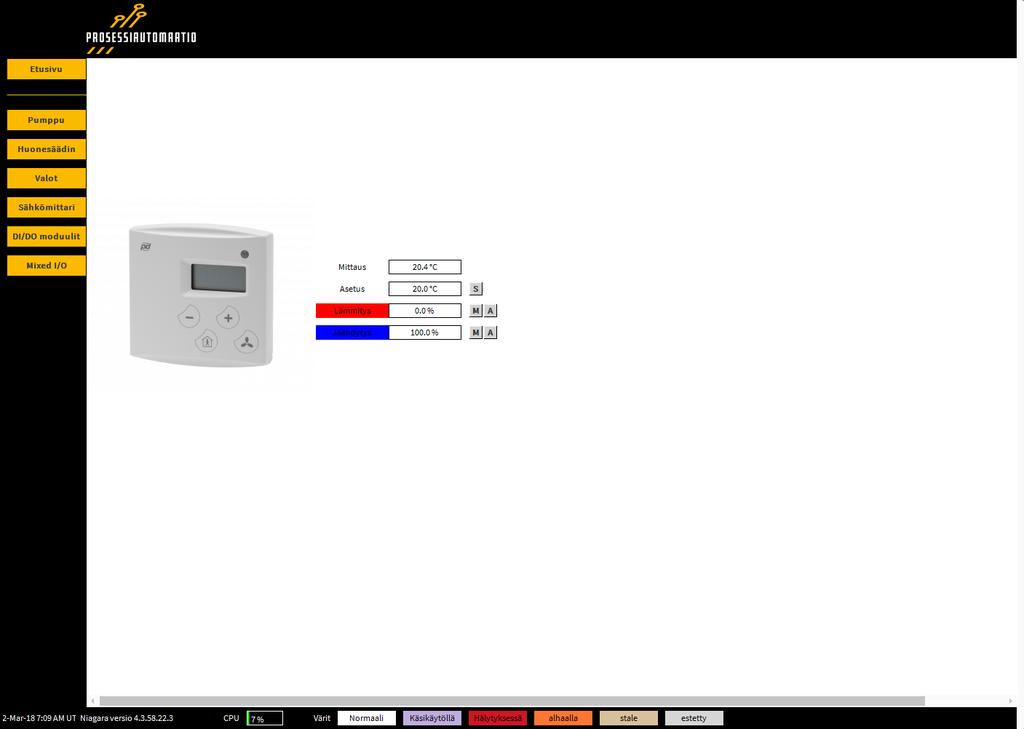Click the Niagara versio 4.3.58.22.3 text
Image resolution: width=1024 pixels, height=729 pixels.
click(x=127, y=718)
